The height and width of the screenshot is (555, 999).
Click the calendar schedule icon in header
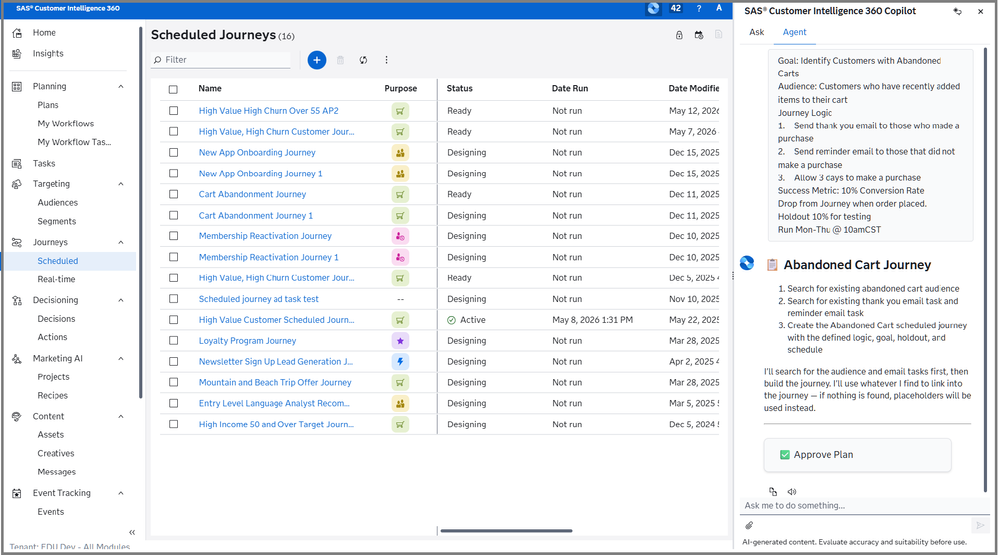click(699, 35)
